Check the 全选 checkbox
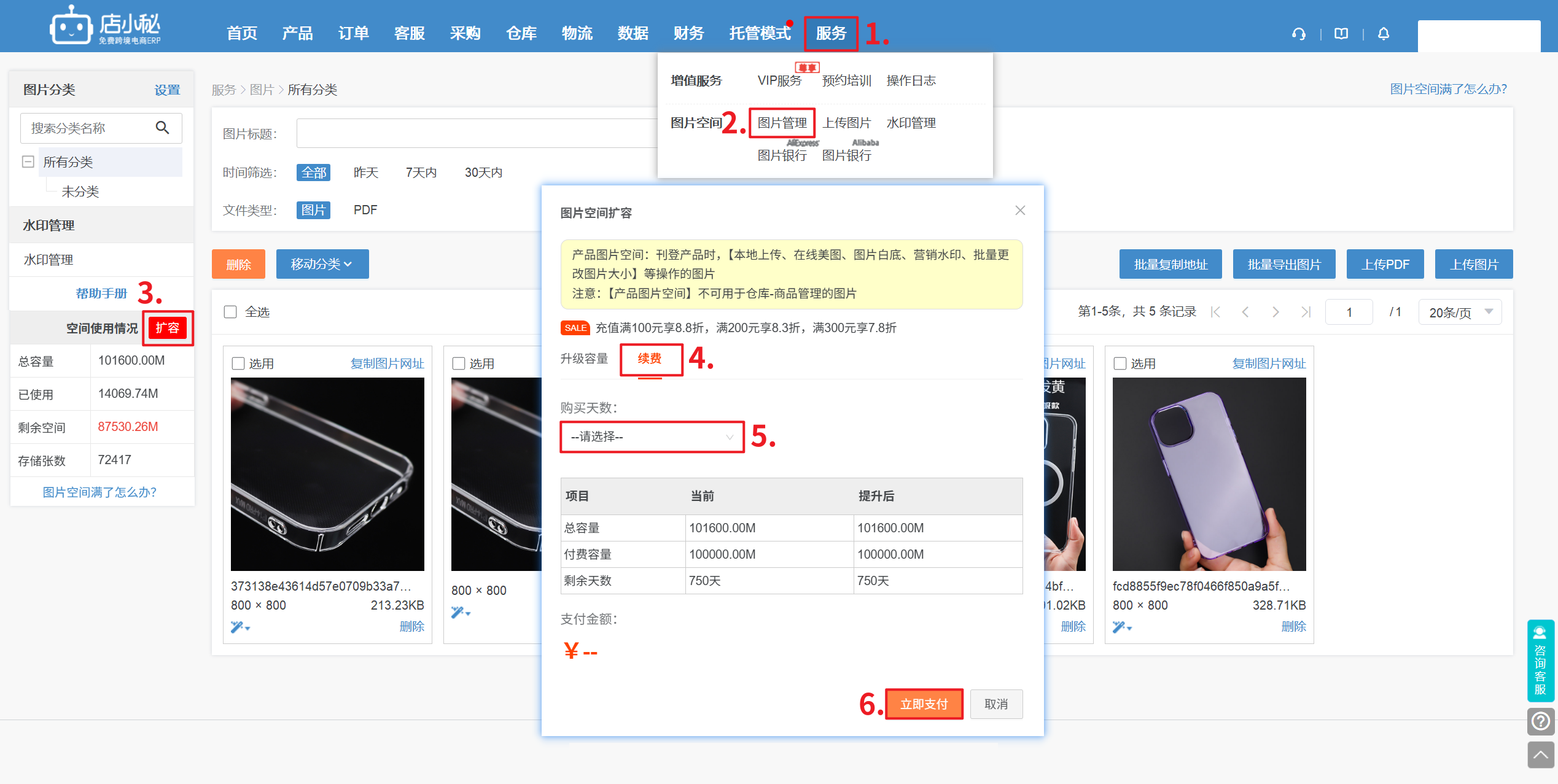 coord(230,312)
